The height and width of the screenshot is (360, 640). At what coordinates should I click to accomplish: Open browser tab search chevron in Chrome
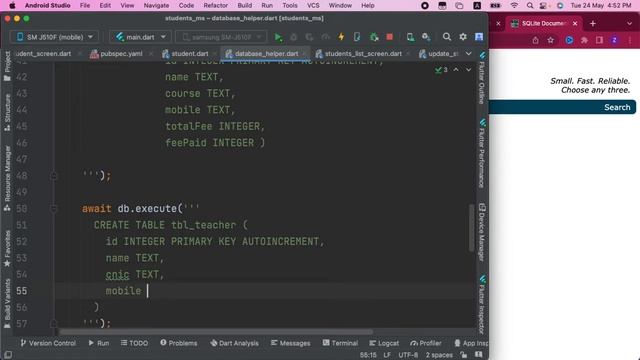pos(629,24)
